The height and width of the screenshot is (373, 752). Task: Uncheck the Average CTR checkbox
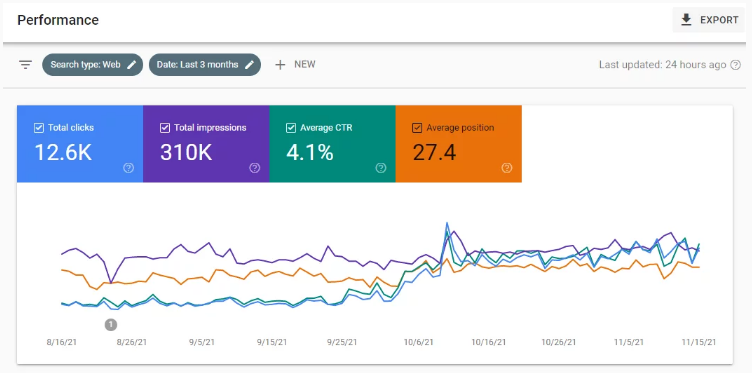pos(291,128)
